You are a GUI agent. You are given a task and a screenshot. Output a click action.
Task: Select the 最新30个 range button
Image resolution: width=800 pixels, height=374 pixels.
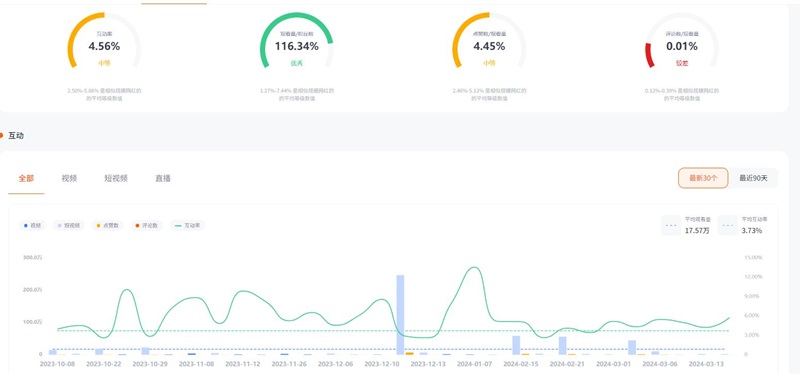click(703, 178)
